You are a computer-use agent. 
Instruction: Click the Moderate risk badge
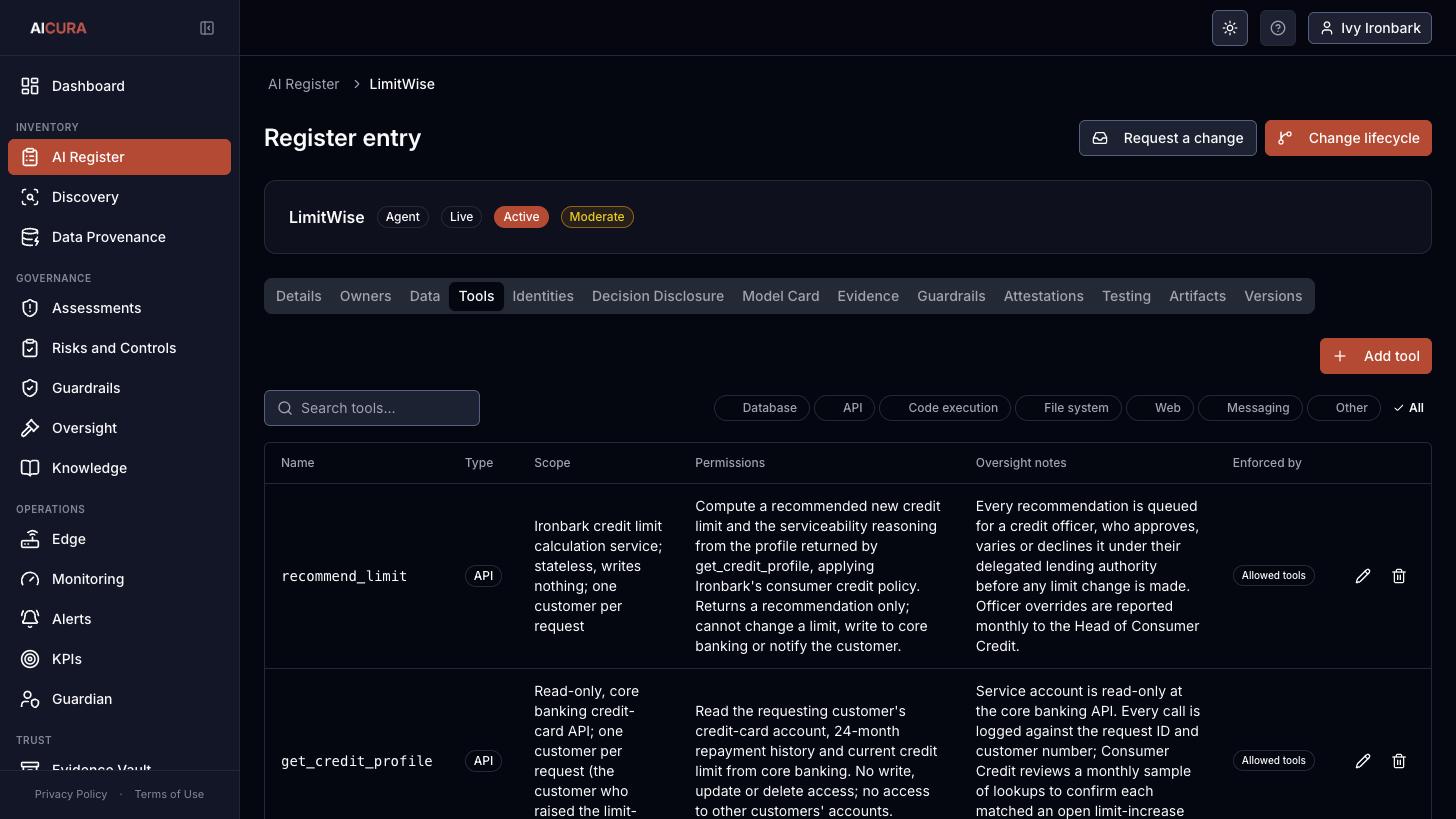click(x=597, y=217)
